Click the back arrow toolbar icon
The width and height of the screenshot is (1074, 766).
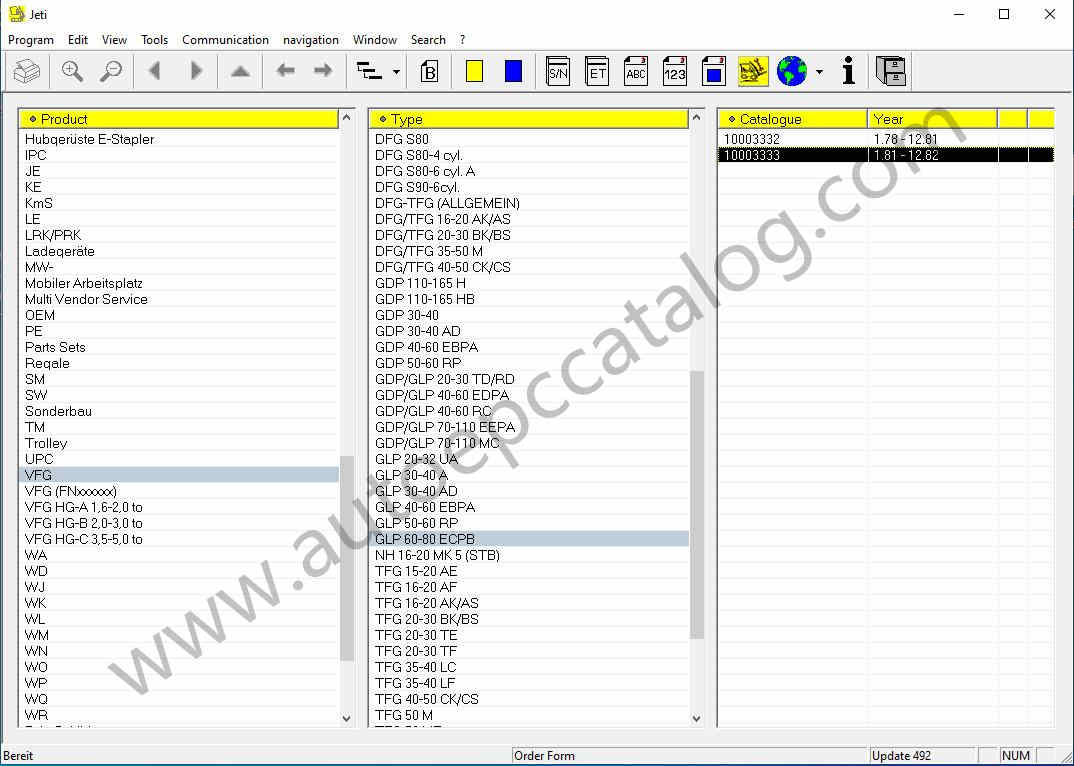click(x=285, y=71)
